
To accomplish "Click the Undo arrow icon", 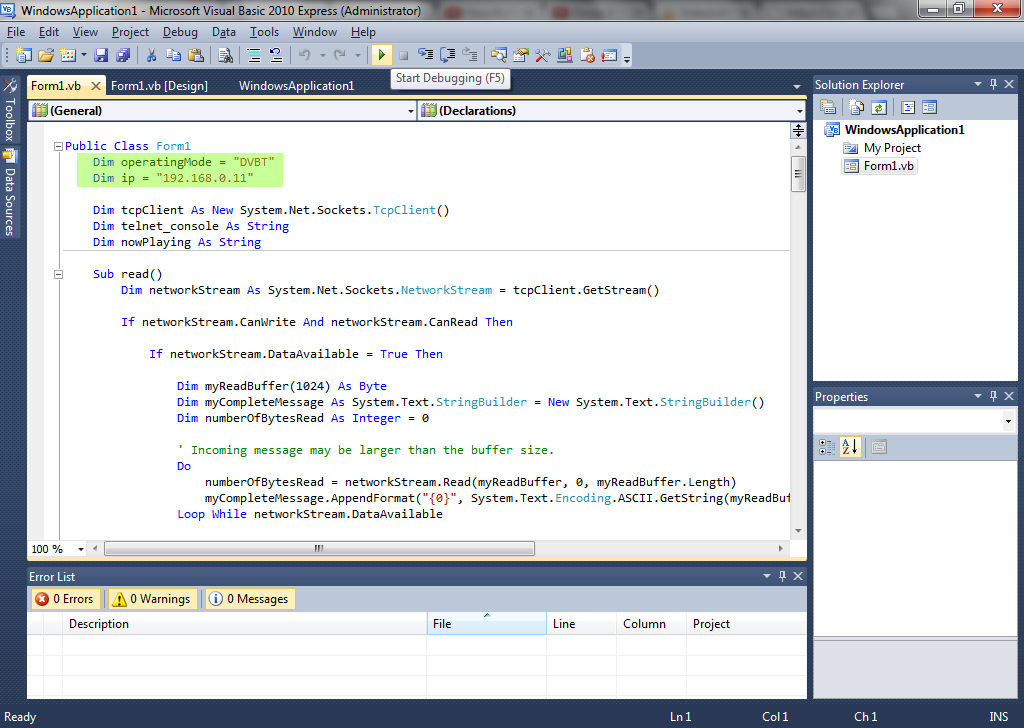I will [x=304, y=55].
